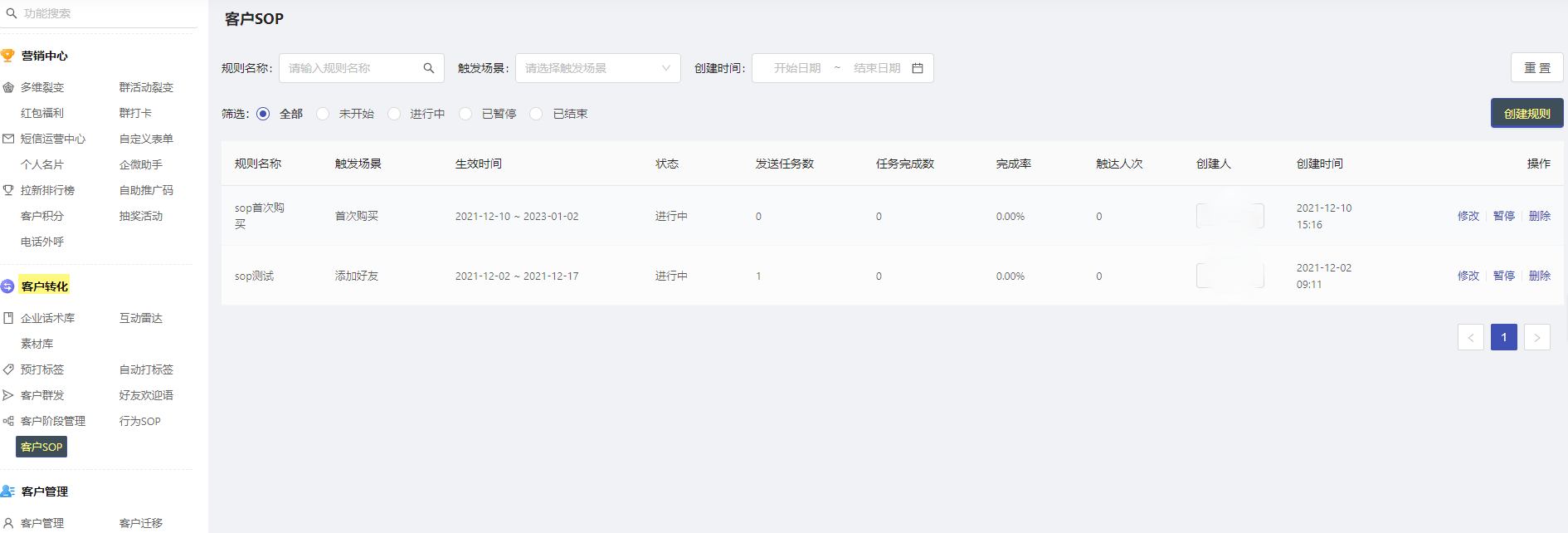Click 修改 for sop测试 rule

1468,276
